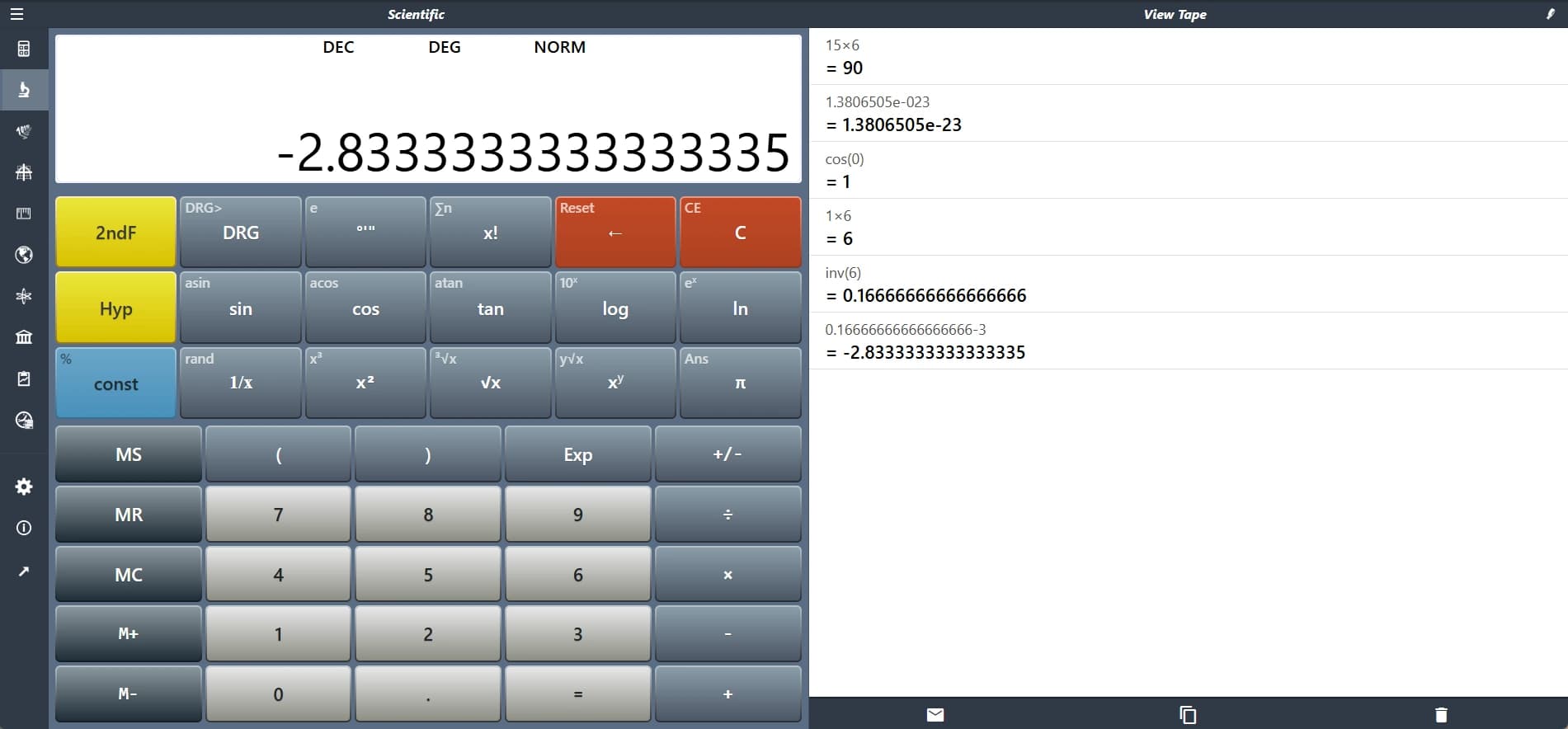1568x729 pixels.
Task: Open the info circle icon
Action: pos(24,528)
